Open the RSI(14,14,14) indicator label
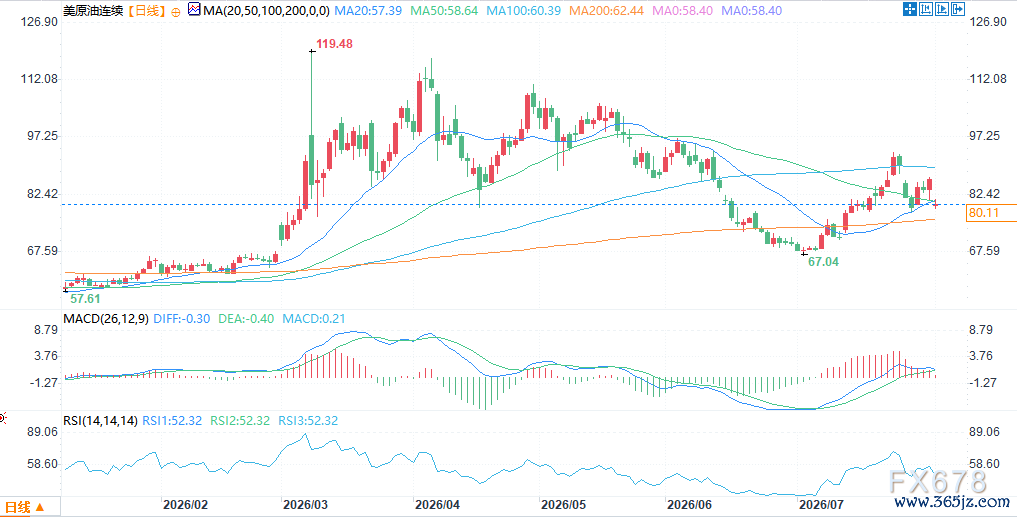 pos(101,420)
